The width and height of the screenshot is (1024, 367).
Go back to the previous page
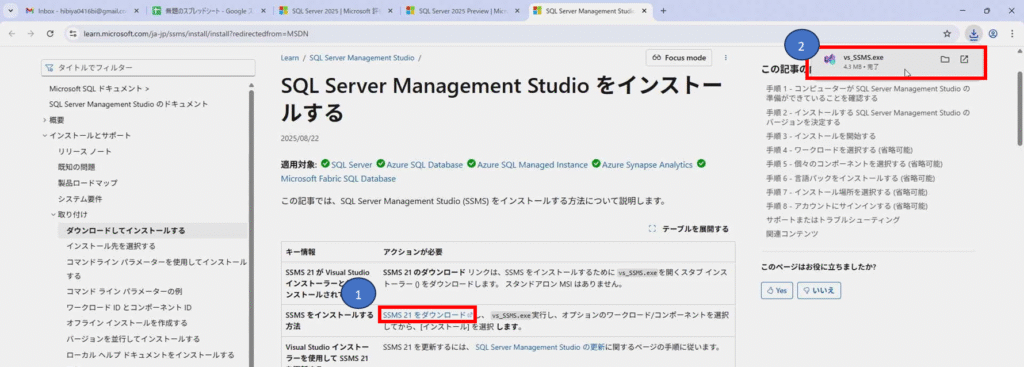point(12,33)
